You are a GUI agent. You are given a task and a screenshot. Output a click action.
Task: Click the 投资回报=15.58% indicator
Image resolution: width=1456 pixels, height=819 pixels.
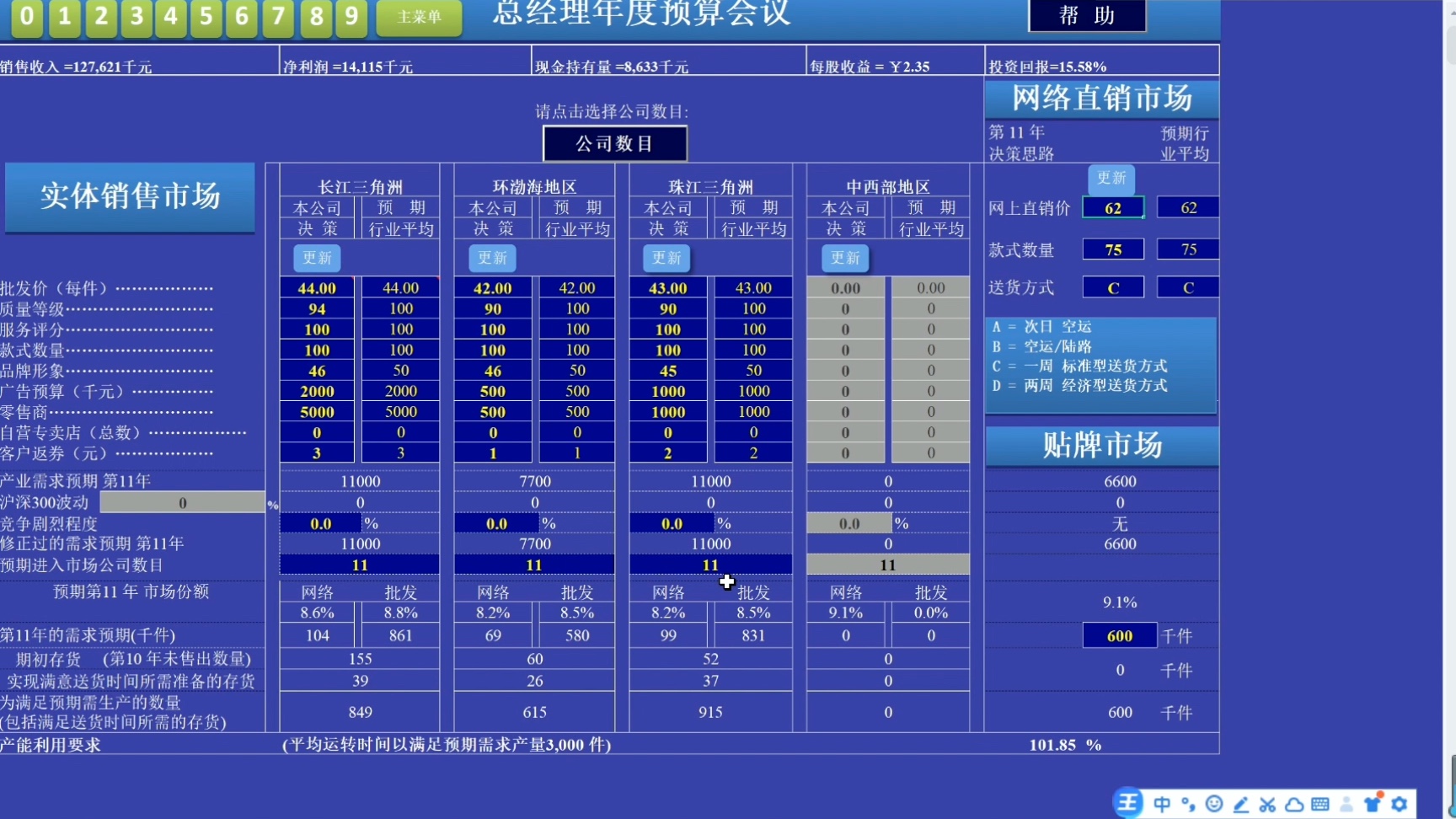(1047, 67)
